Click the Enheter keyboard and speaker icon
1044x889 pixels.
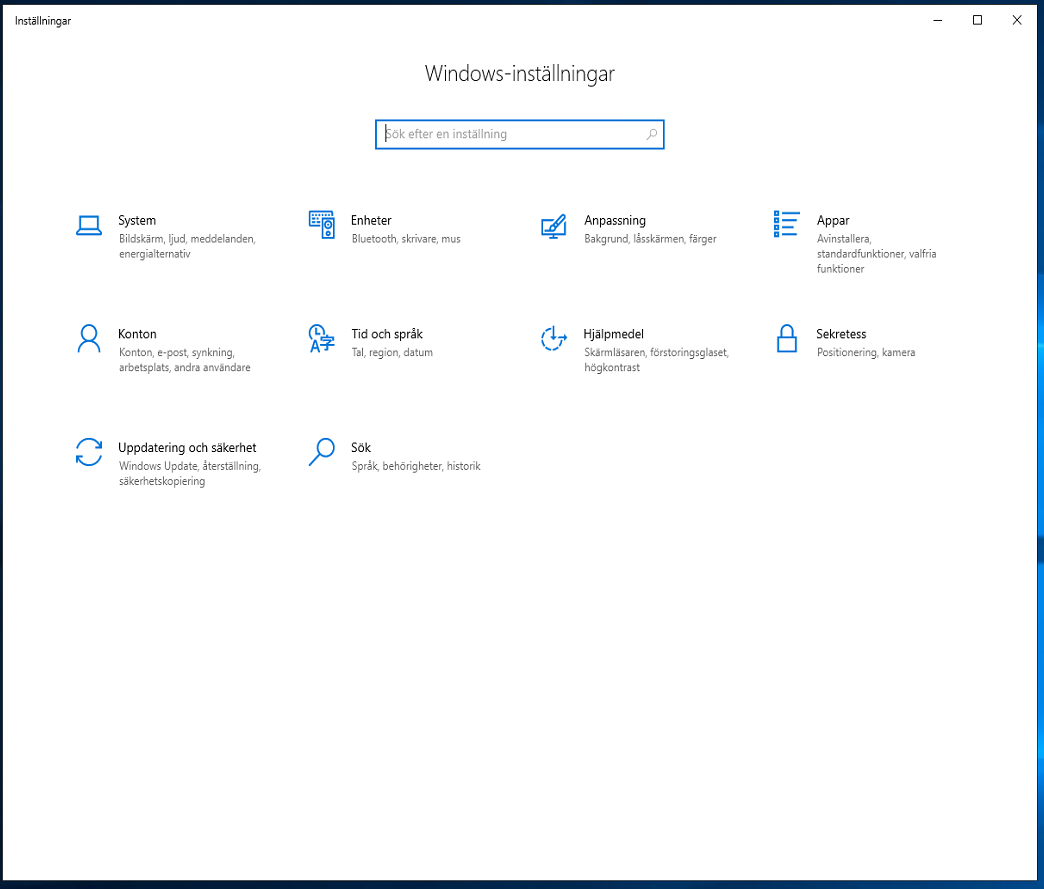(x=321, y=225)
